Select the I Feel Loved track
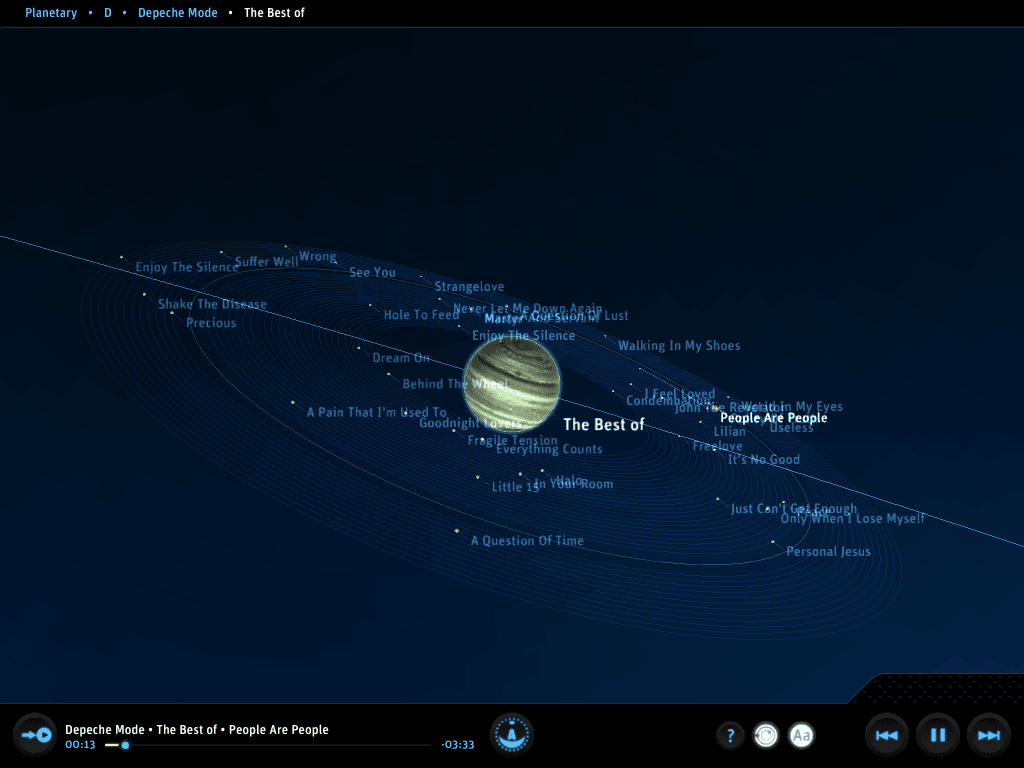 (x=680, y=394)
